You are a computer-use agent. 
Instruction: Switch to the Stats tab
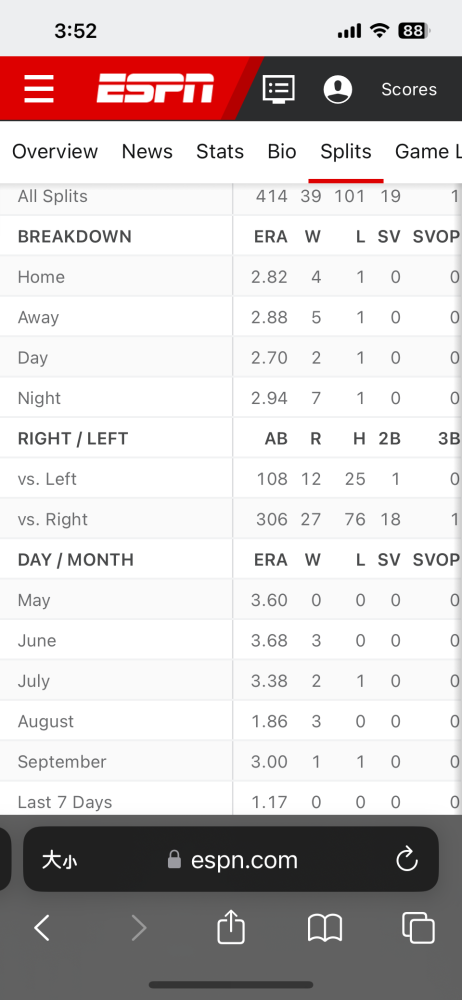pyautogui.click(x=220, y=151)
